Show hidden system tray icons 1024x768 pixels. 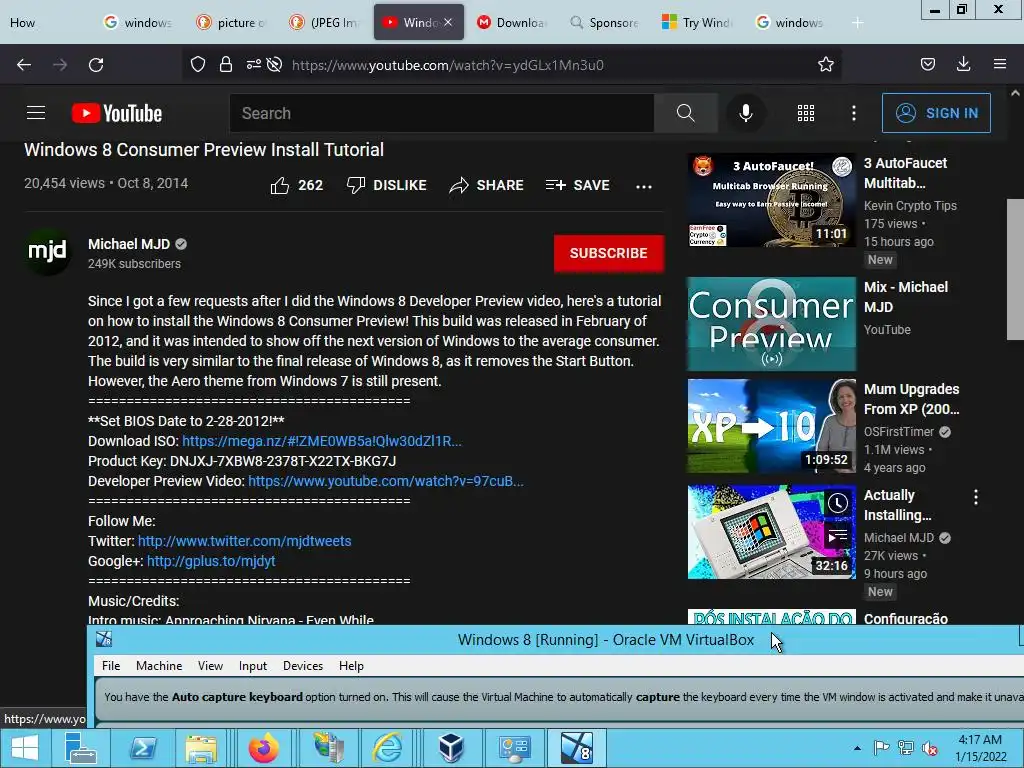point(857,748)
